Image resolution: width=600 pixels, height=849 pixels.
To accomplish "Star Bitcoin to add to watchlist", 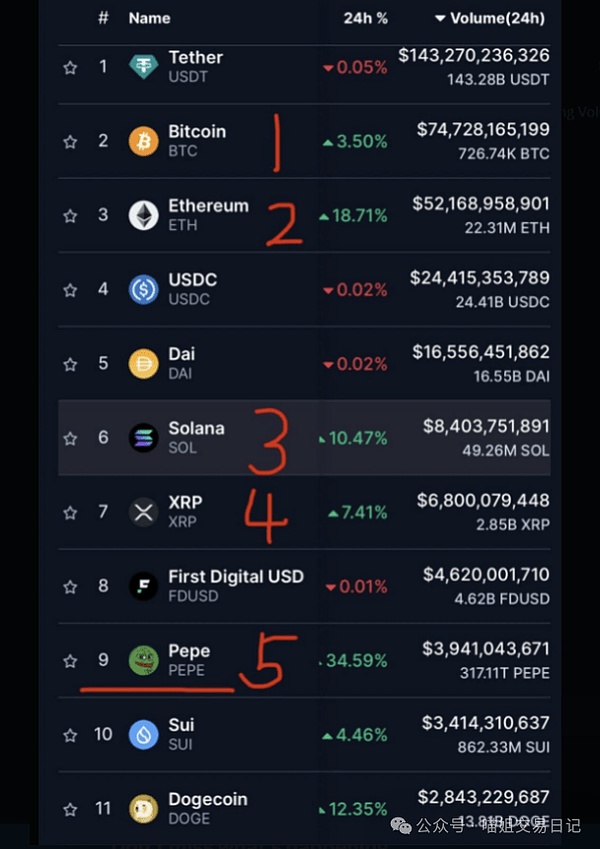I will (70, 141).
